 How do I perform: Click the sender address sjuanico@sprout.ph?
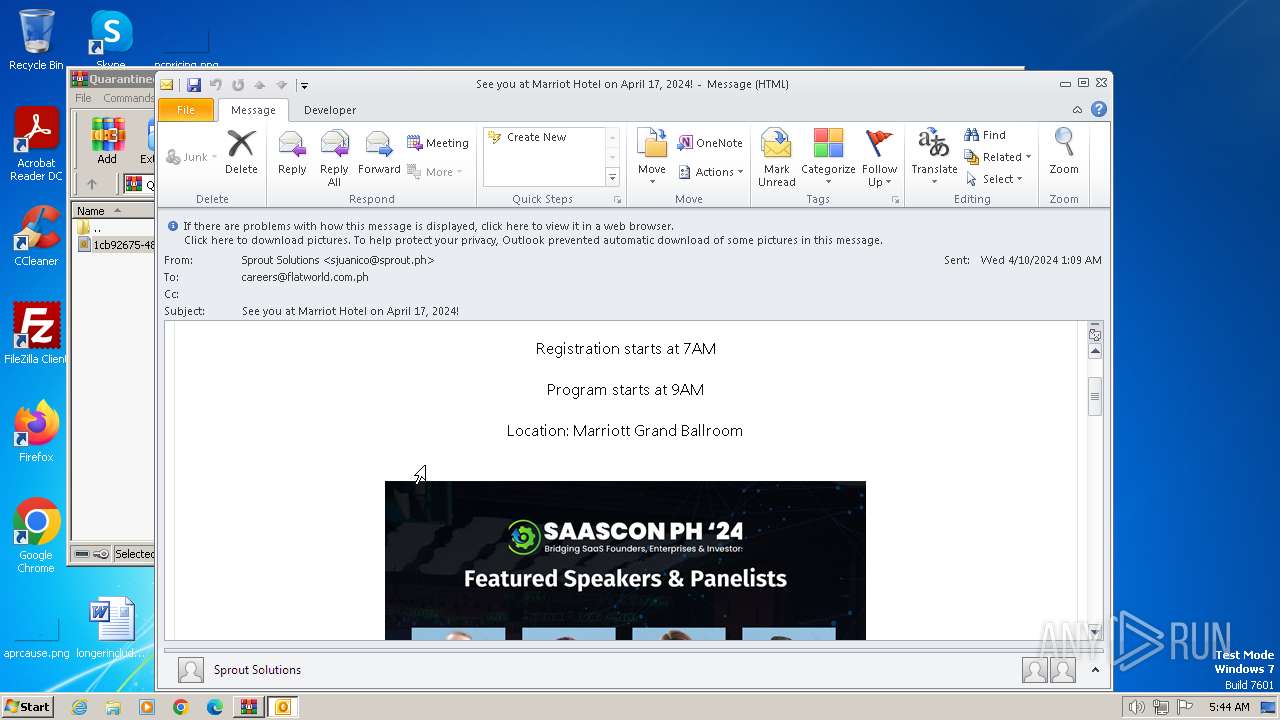click(x=379, y=260)
